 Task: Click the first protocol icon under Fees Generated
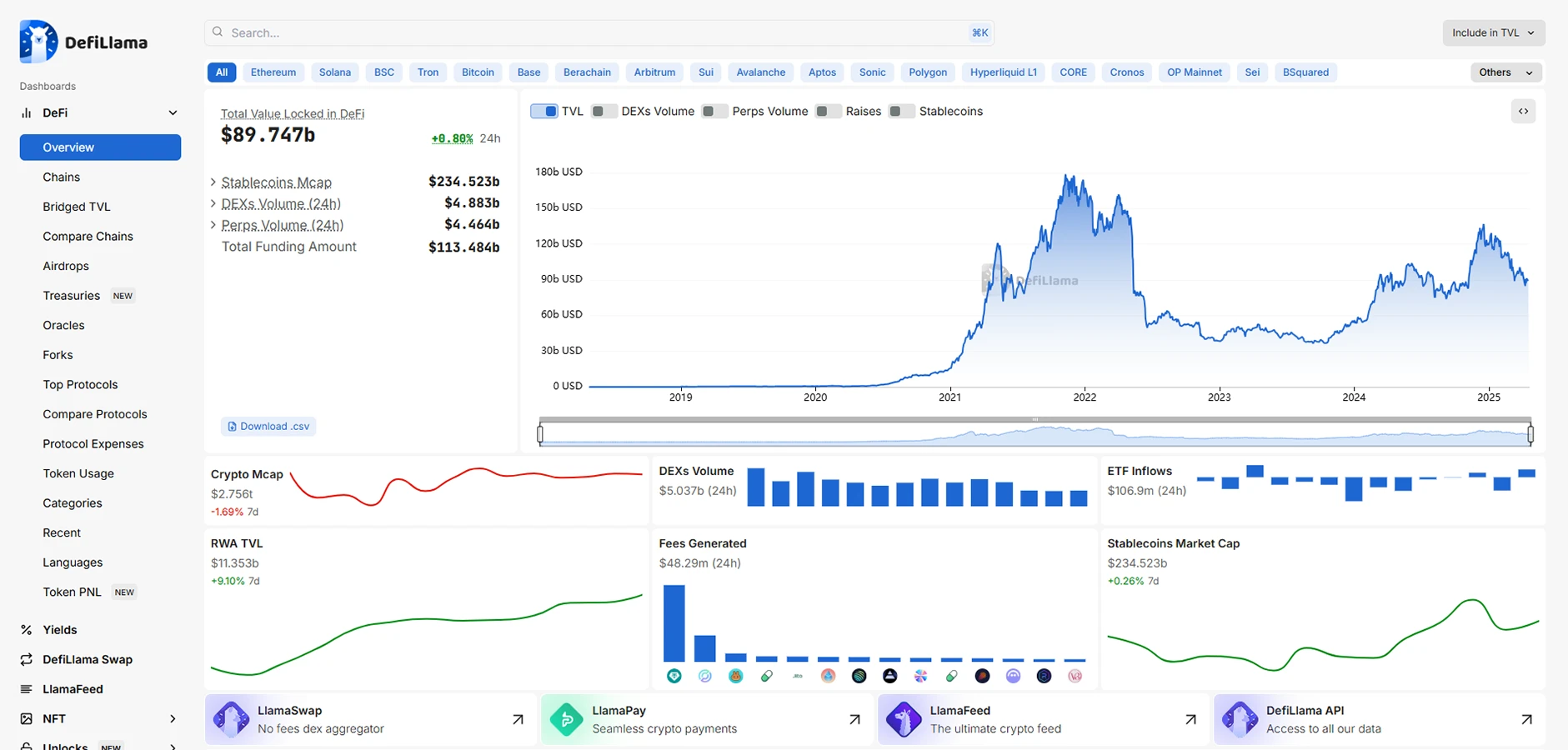[674, 676]
